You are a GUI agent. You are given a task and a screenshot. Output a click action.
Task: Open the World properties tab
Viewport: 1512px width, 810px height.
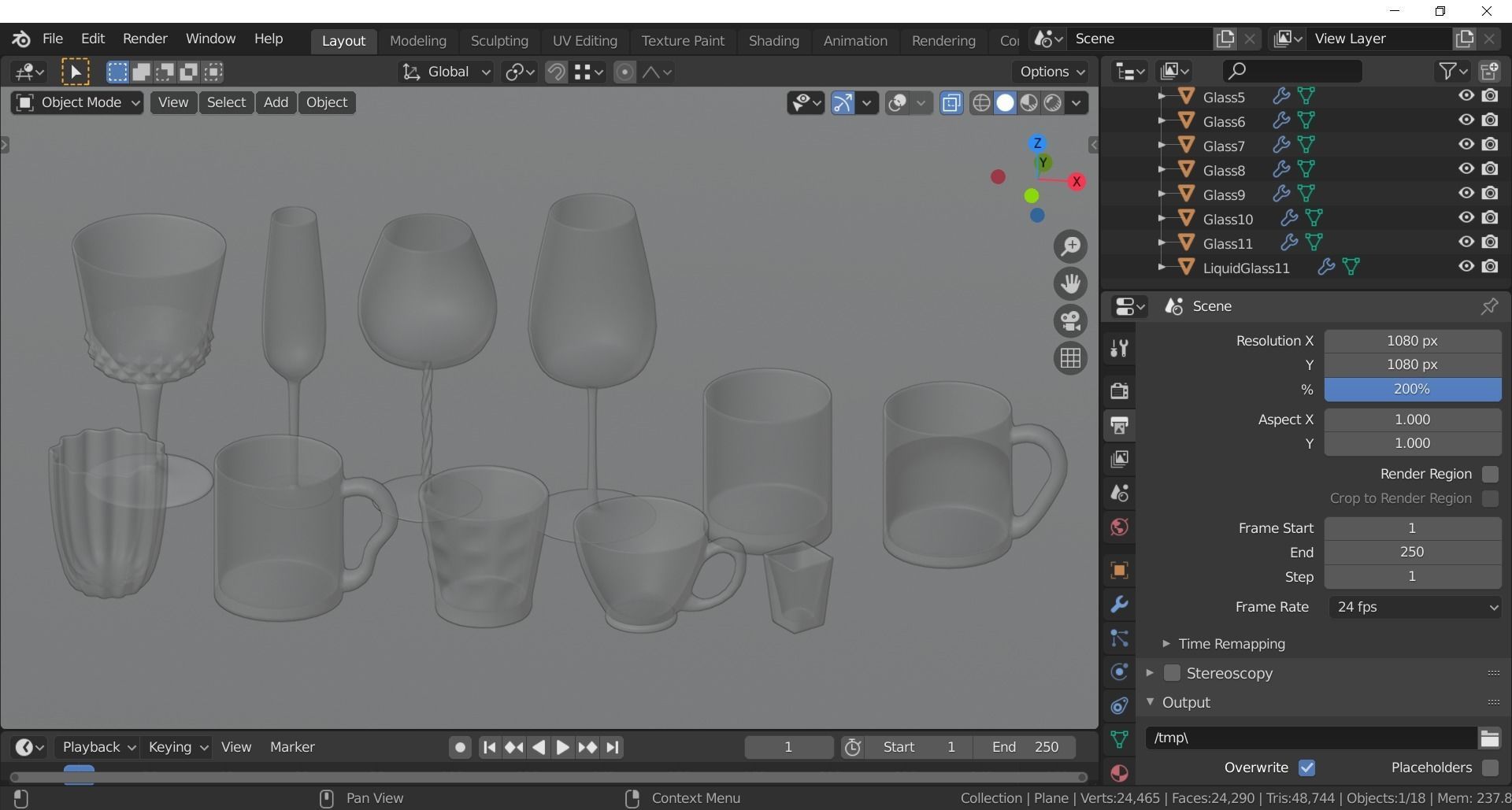pyautogui.click(x=1119, y=527)
